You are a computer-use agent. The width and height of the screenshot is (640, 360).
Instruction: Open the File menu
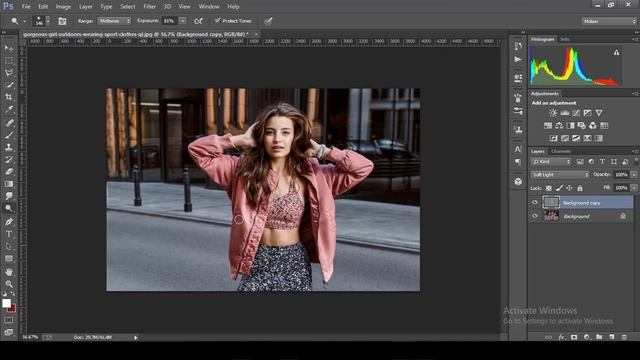click(26, 7)
